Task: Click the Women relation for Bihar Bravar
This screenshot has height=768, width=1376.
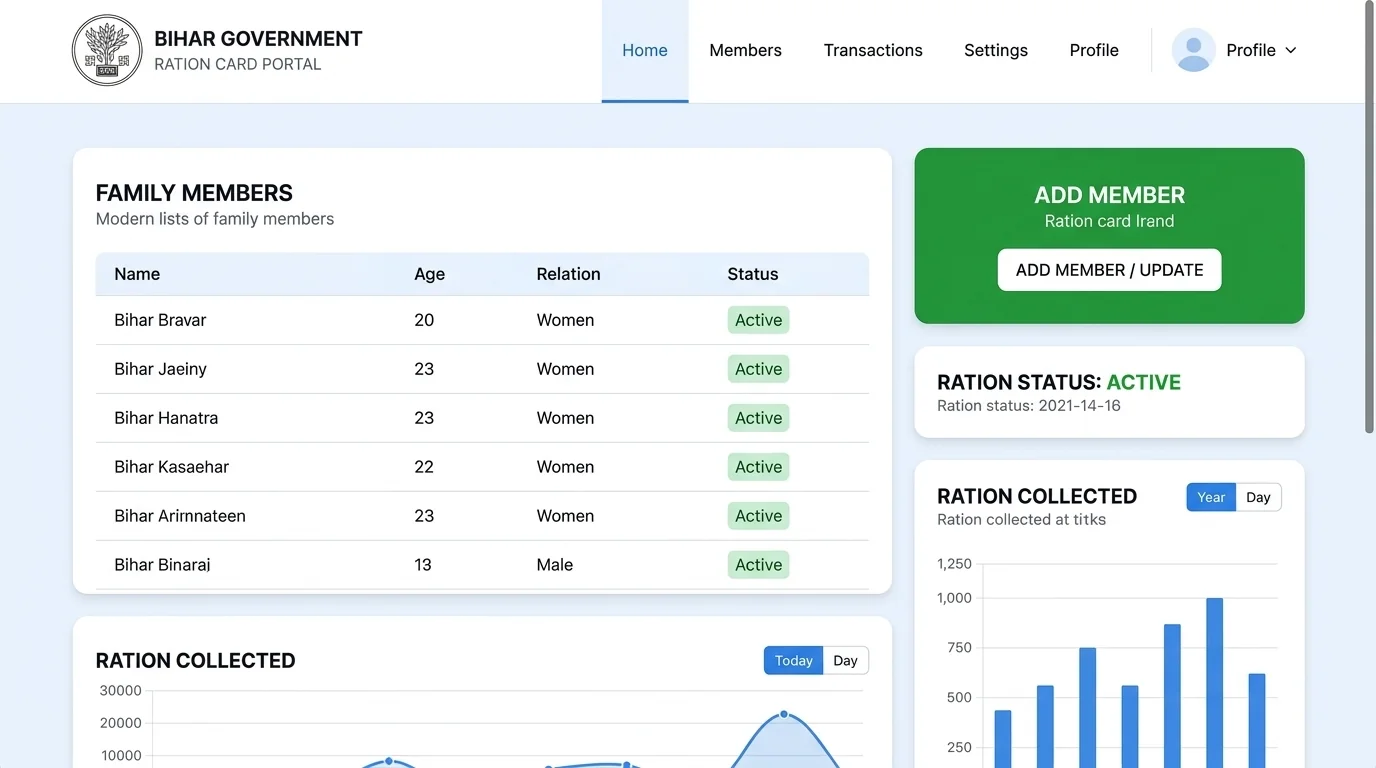Action: (565, 320)
